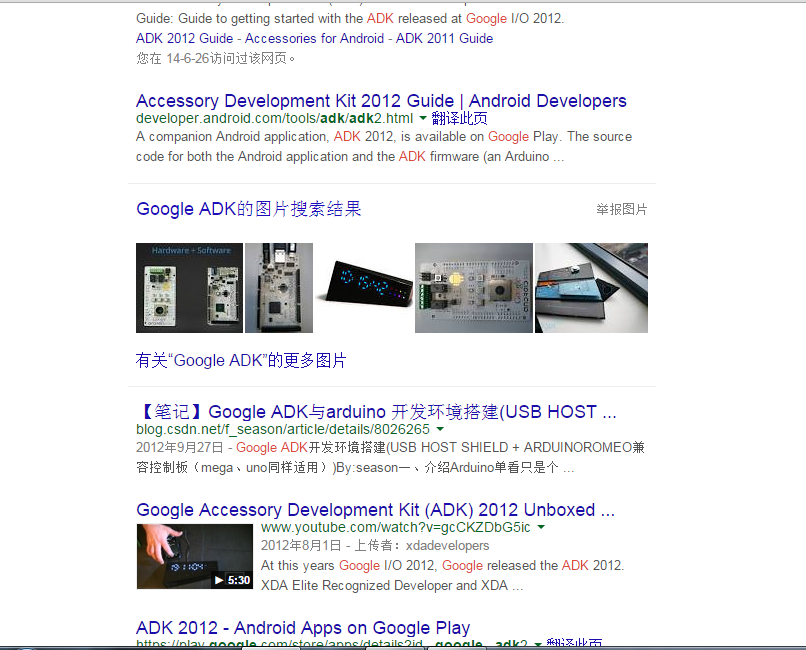806x650 pixels.
Task: Open the black LED clock image thumbnail
Action: tap(364, 288)
